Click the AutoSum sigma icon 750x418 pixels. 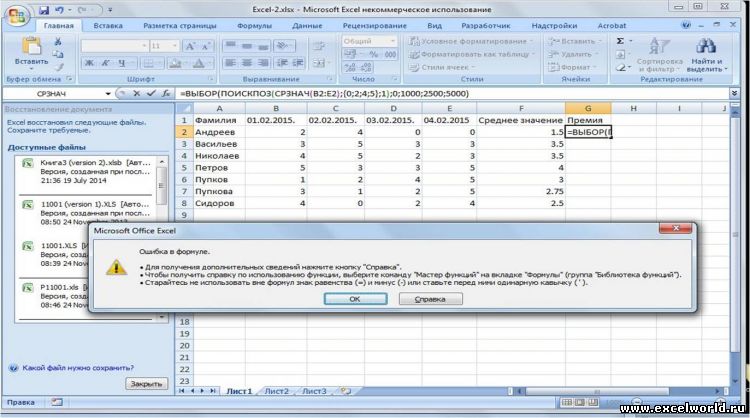click(x=620, y=41)
